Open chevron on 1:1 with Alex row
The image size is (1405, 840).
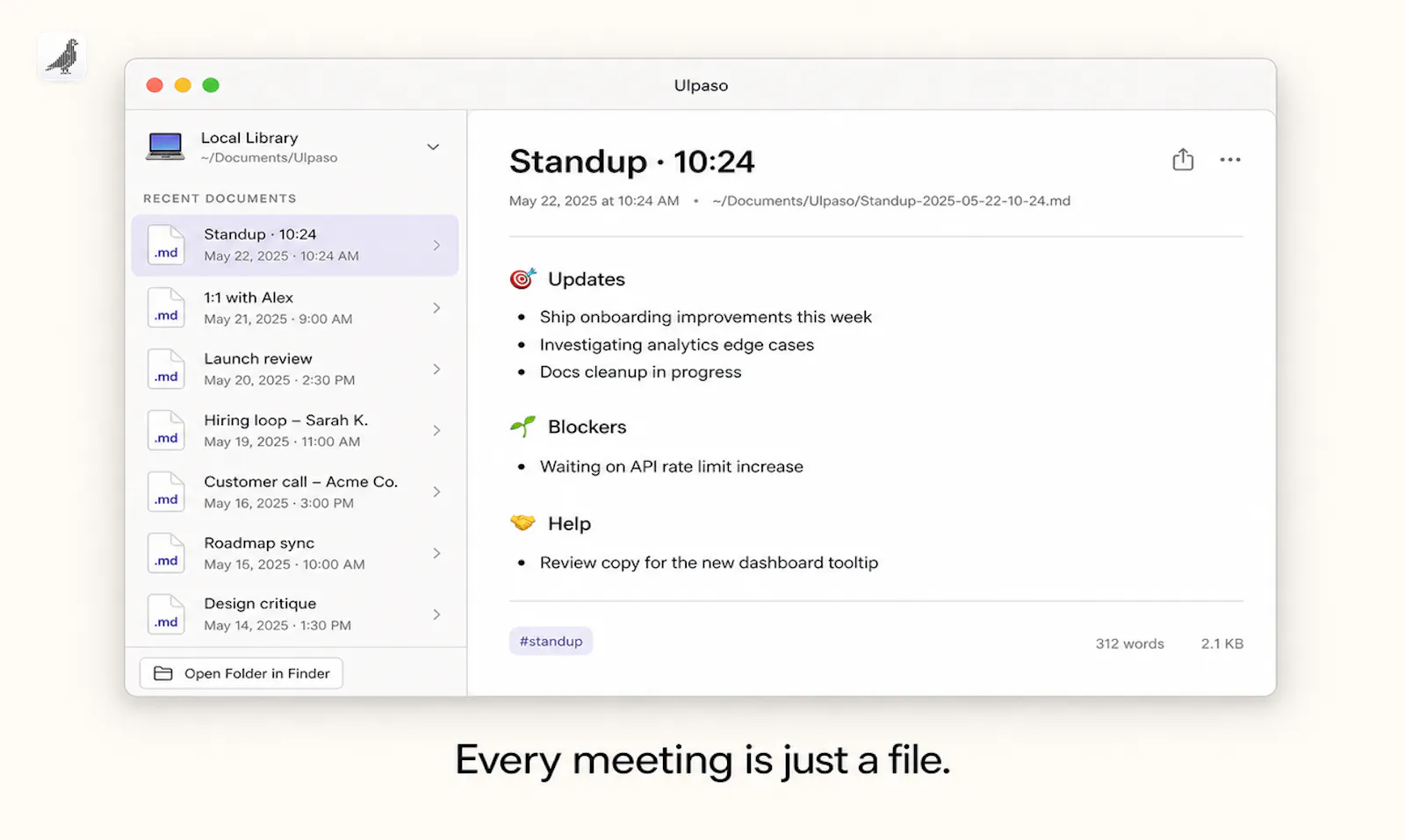436,308
